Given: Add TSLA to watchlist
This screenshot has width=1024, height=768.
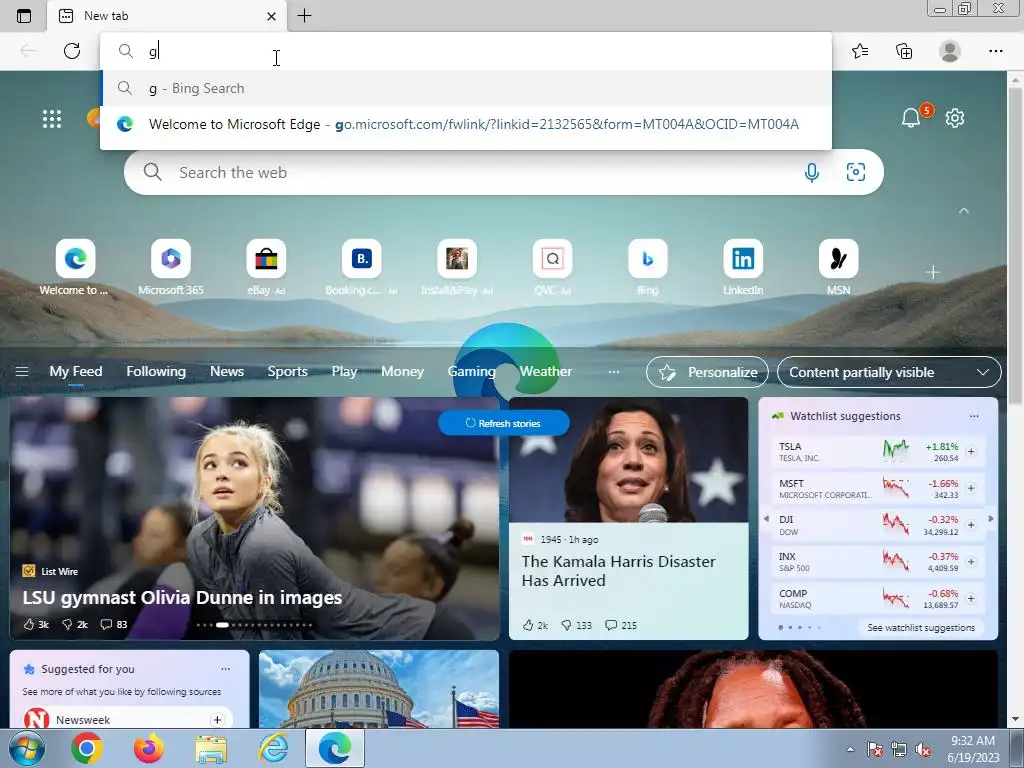Looking at the screenshot, I should coord(971,451).
